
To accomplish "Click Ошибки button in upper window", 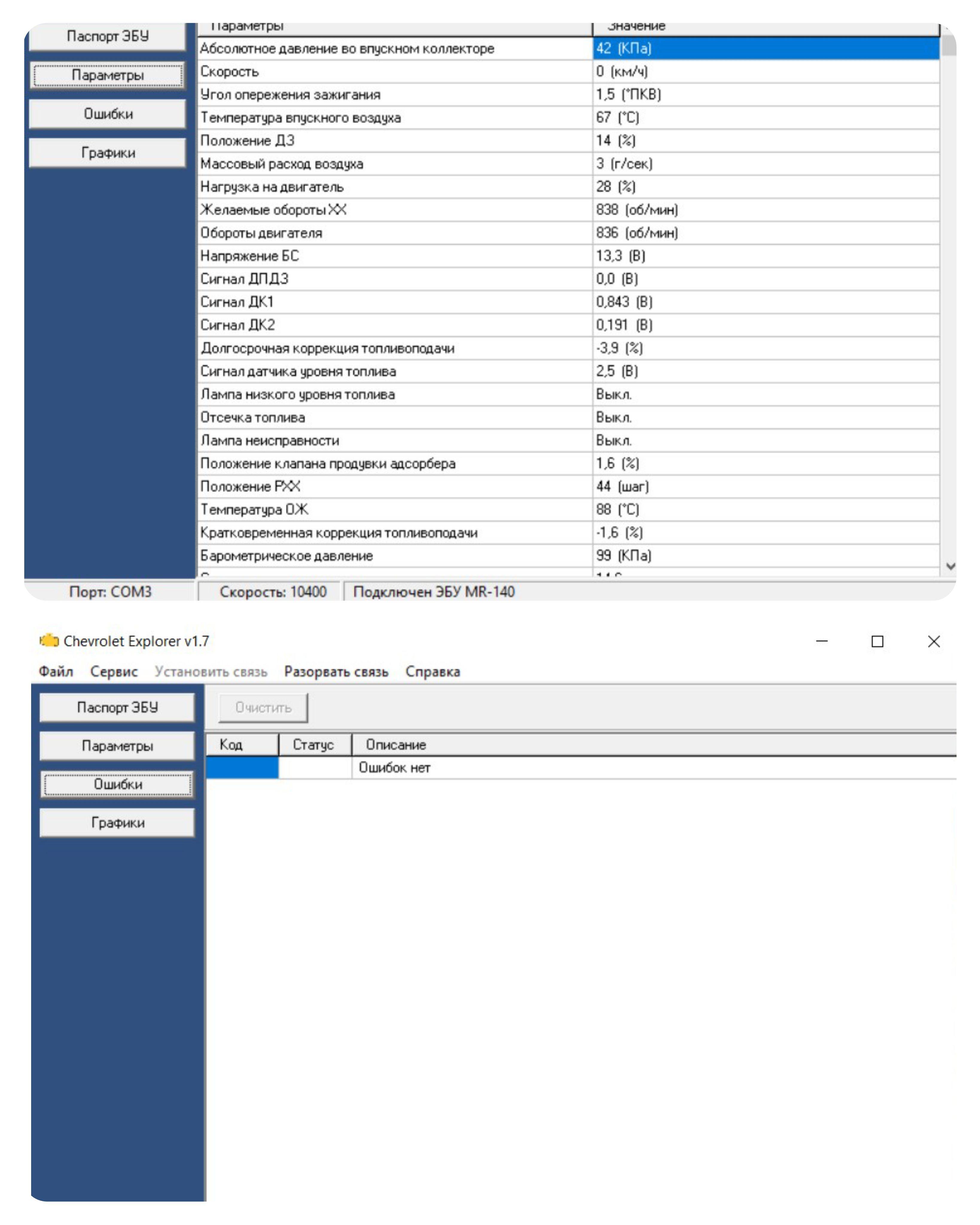I will (107, 114).
